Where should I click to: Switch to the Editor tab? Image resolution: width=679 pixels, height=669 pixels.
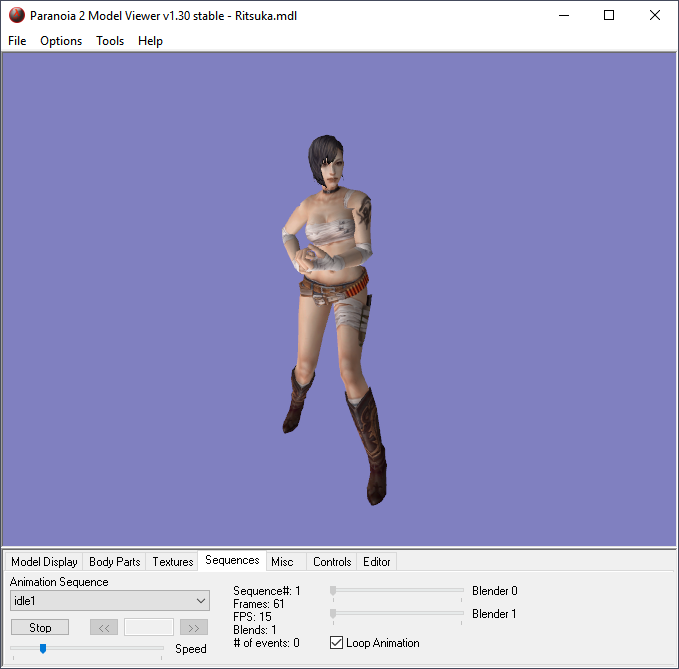[x=377, y=562]
